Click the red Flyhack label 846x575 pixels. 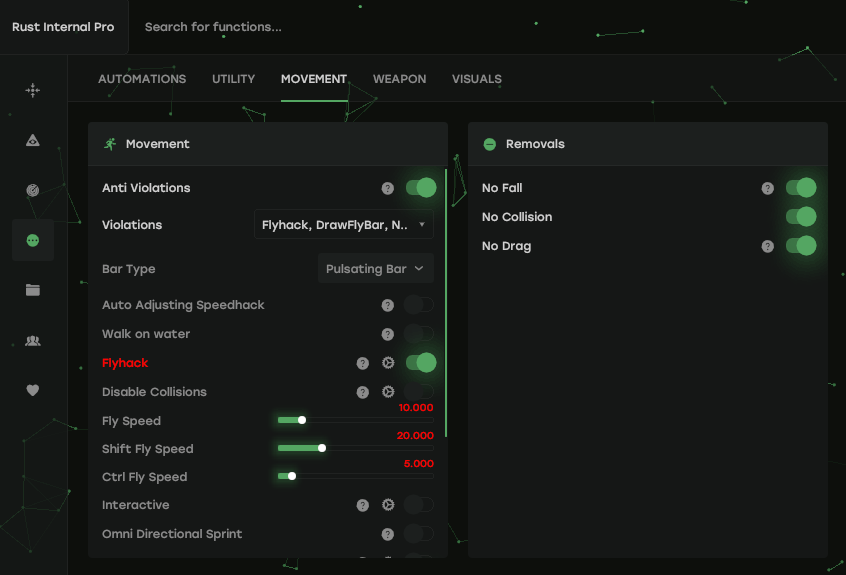pos(125,363)
